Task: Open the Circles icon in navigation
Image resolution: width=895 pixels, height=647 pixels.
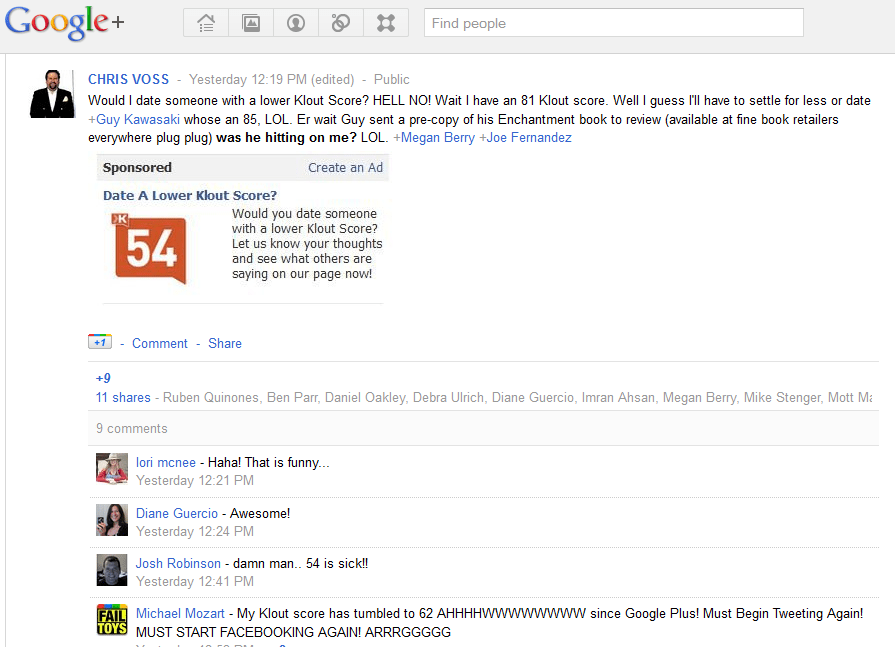Action: (341, 23)
